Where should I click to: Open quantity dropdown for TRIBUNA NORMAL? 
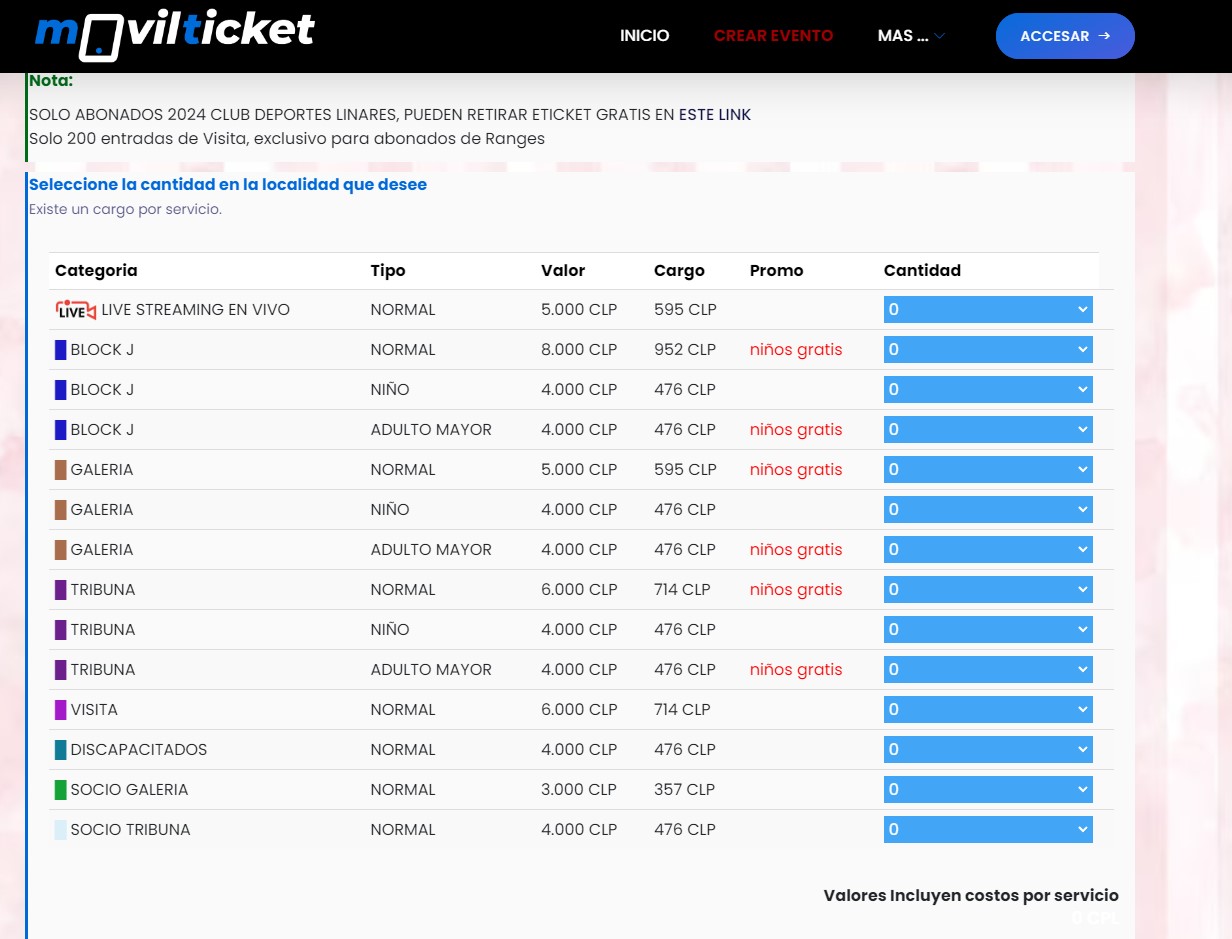click(x=988, y=590)
